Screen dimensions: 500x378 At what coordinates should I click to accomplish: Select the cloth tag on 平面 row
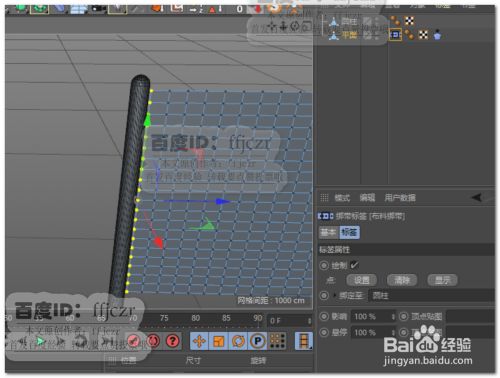pos(437,35)
